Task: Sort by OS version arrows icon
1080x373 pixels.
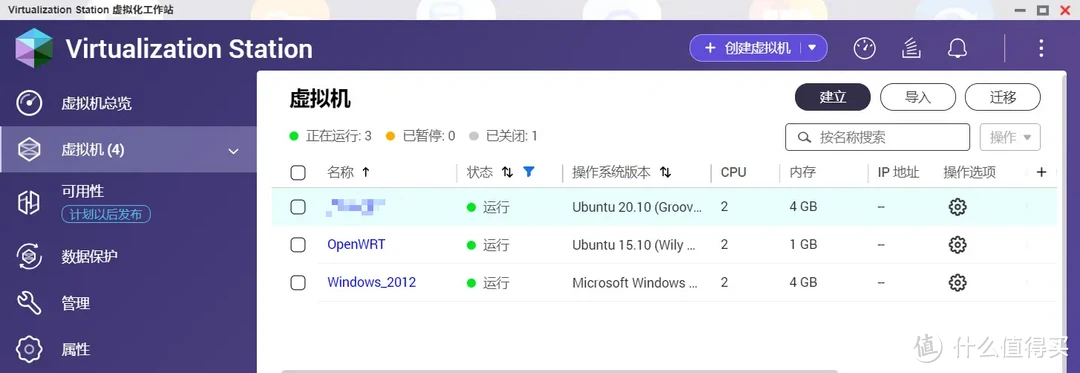Action: 665,172
